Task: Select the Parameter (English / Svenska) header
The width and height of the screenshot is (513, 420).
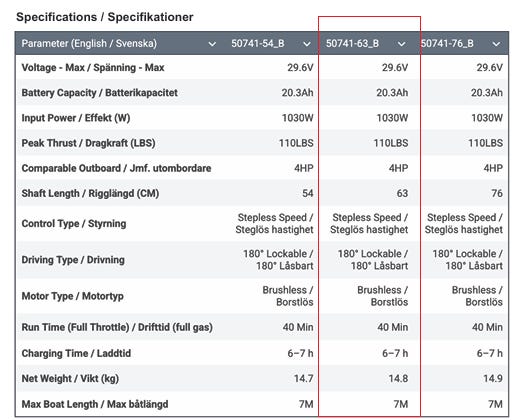Action: coord(89,43)
